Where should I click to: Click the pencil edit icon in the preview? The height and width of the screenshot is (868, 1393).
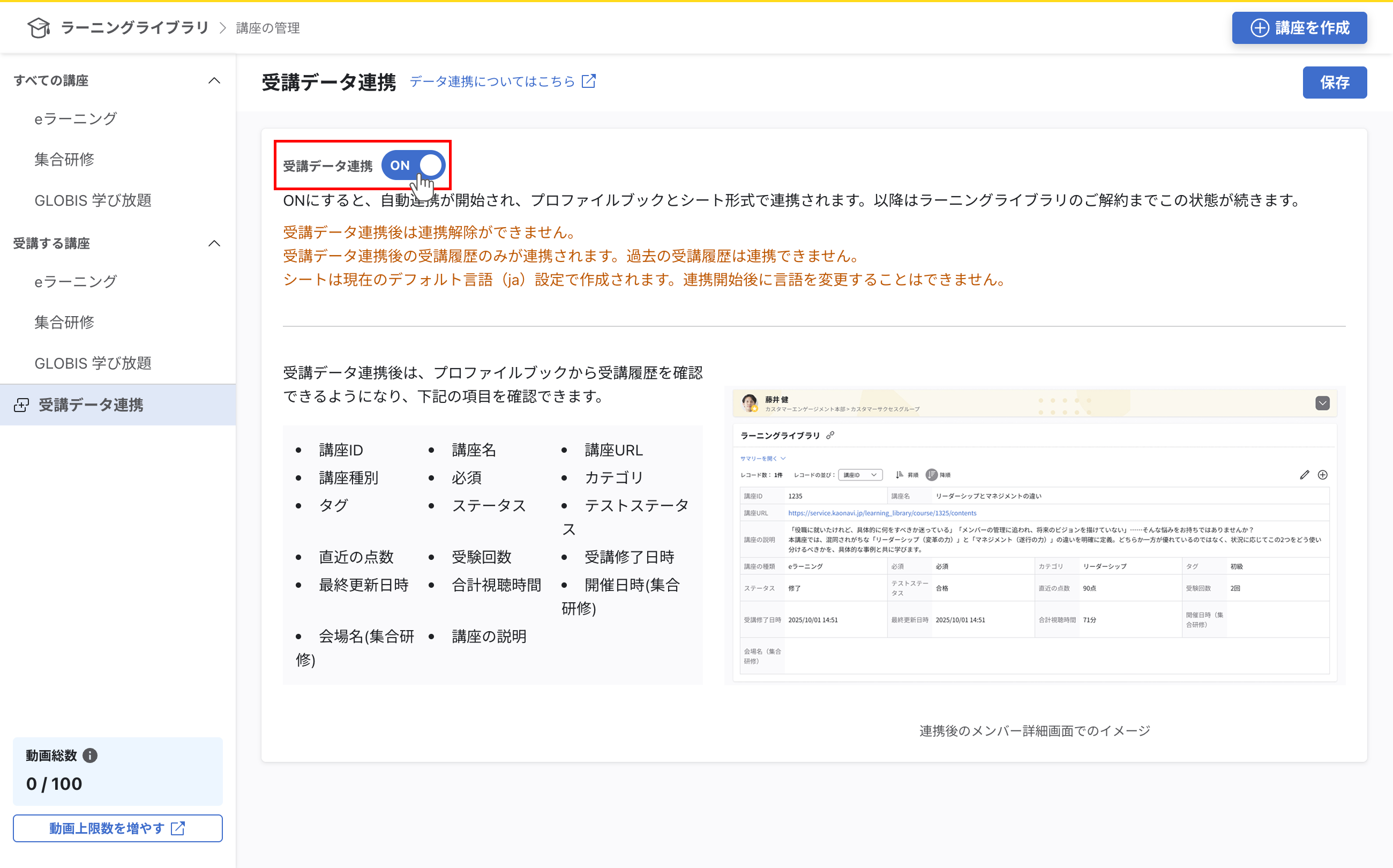[x=1304, y=475]
